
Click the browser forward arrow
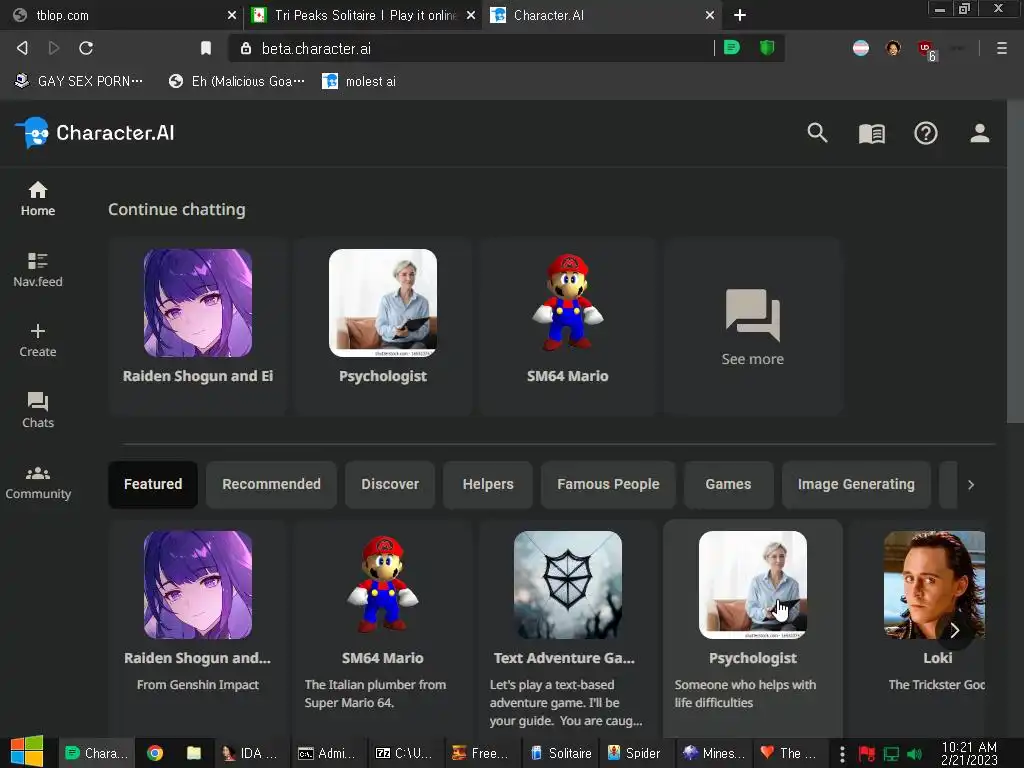pos(54,48)
